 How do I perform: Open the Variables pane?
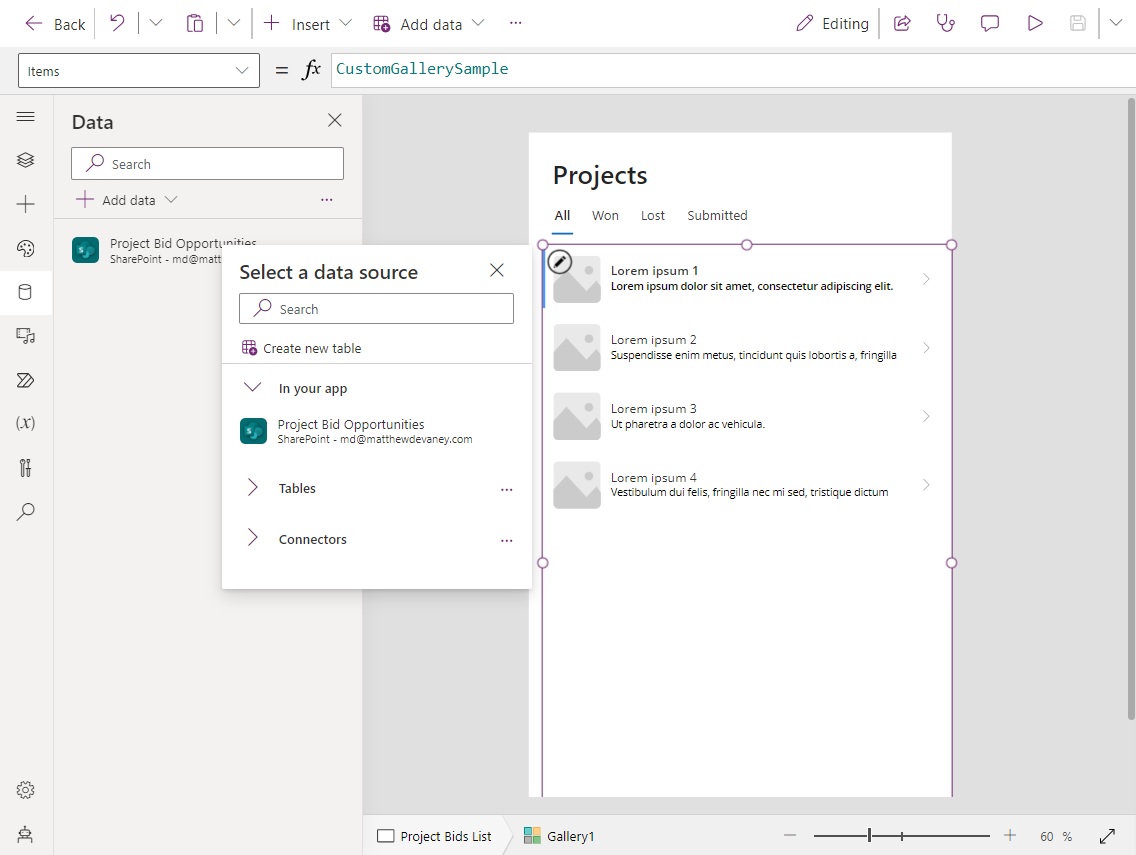25,424
